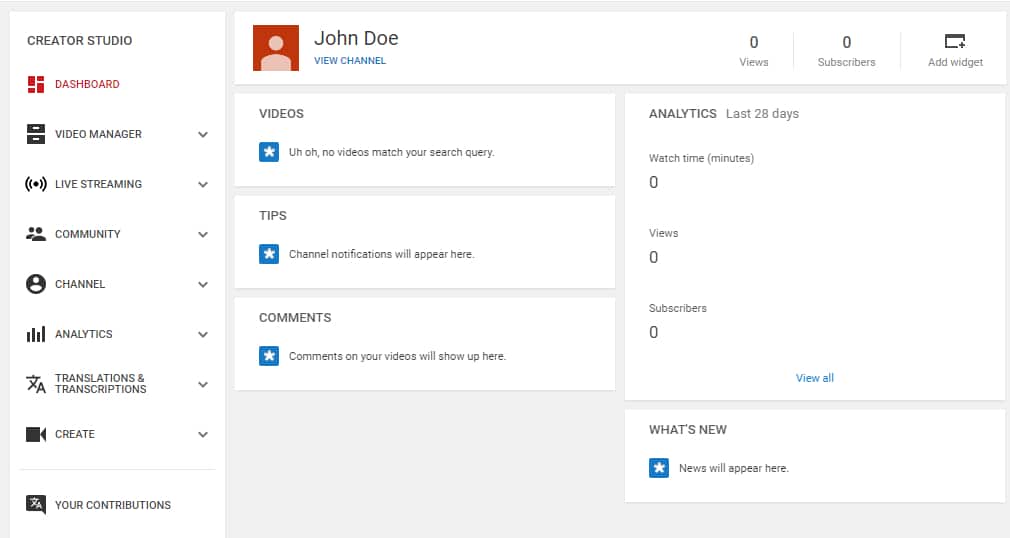The width and height of the screenshot is (1010, 538).
Task: Expand the Channel section chevron
Action: pos(203,285)
